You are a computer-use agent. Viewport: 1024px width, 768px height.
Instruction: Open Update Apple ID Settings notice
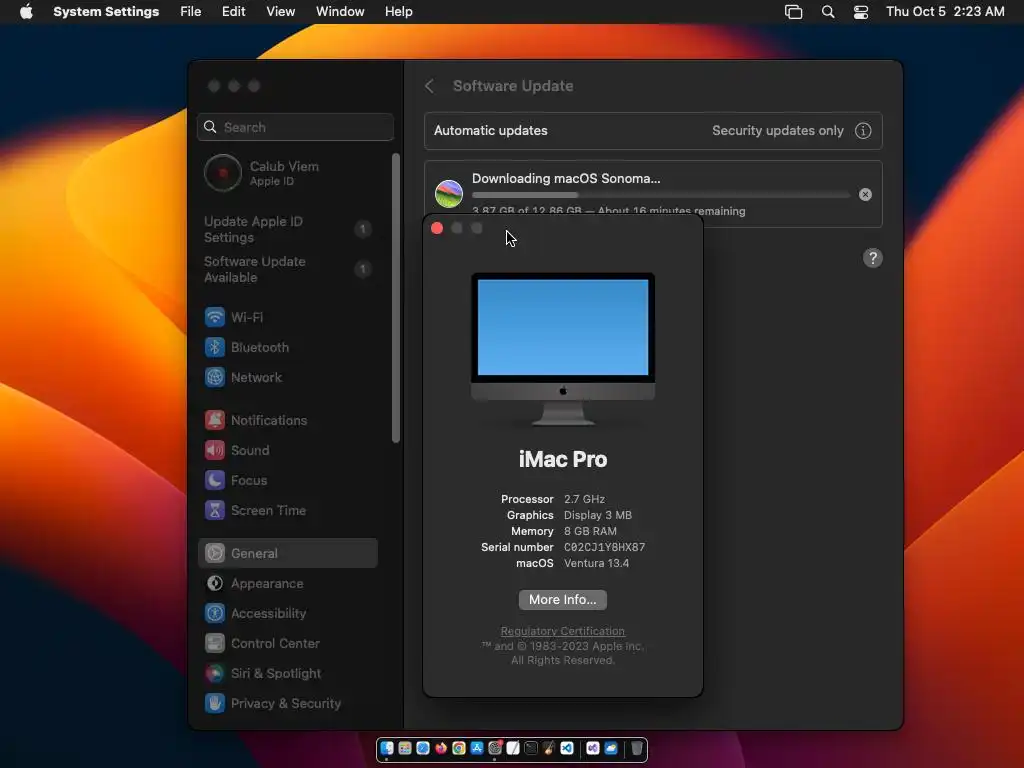[287, 229]
